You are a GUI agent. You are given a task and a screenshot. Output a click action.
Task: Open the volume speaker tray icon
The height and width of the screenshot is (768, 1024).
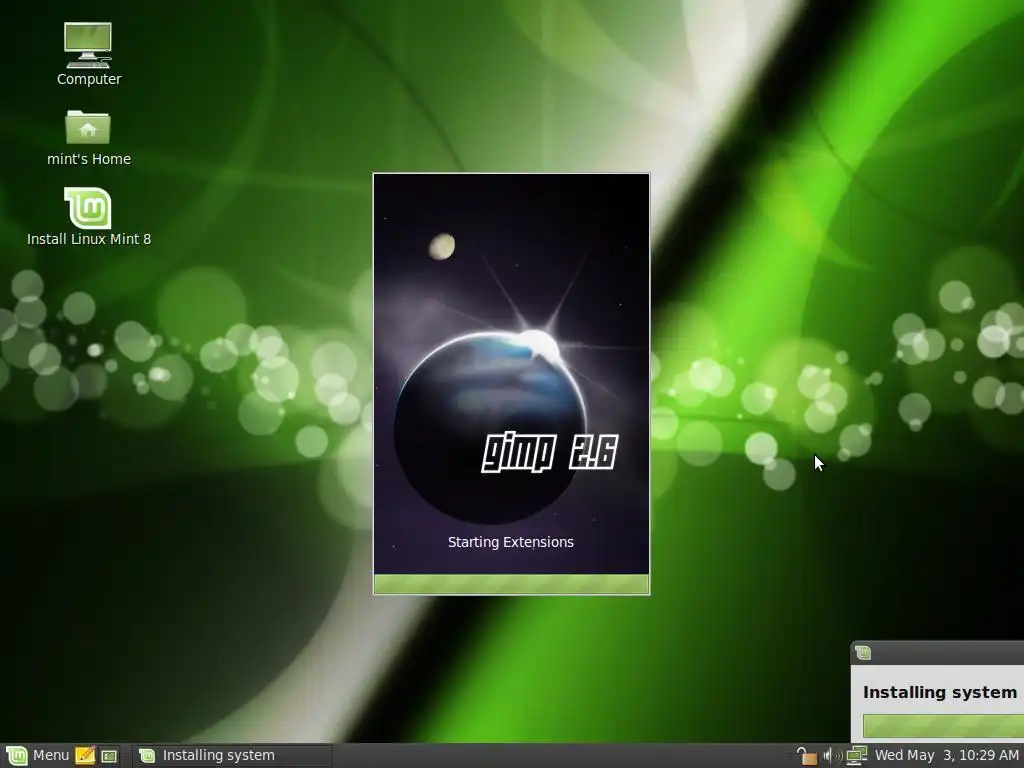point(831,756)
